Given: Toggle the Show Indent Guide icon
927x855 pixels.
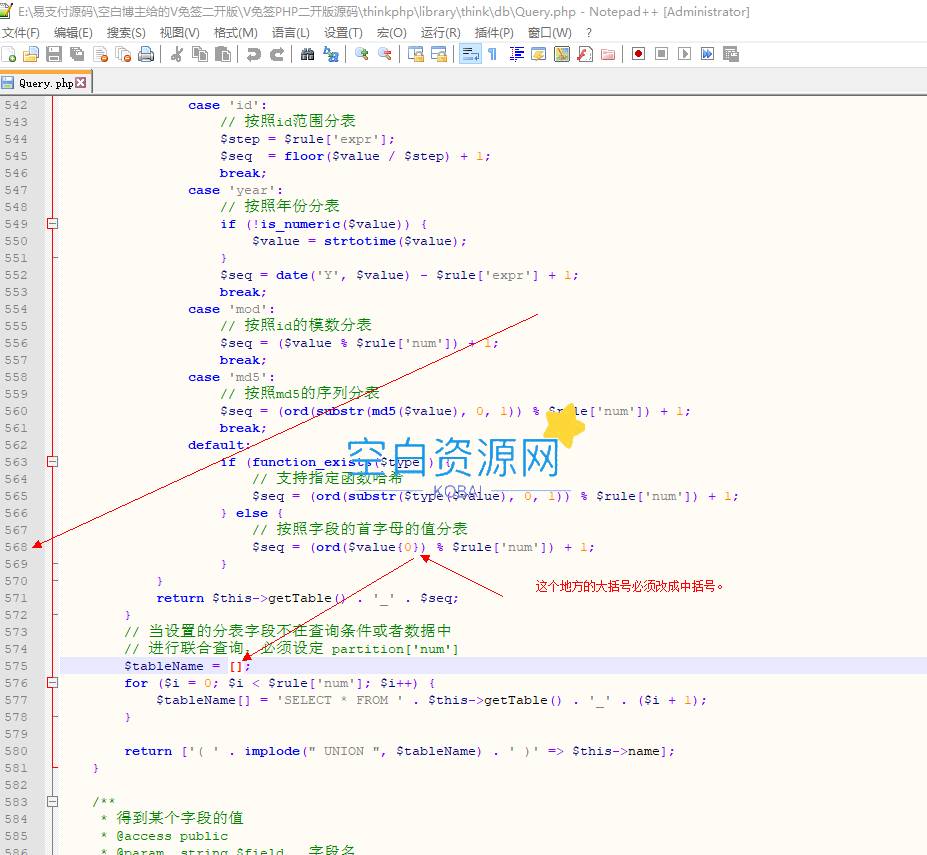Looking at the screenshot, I should point(516,54).
